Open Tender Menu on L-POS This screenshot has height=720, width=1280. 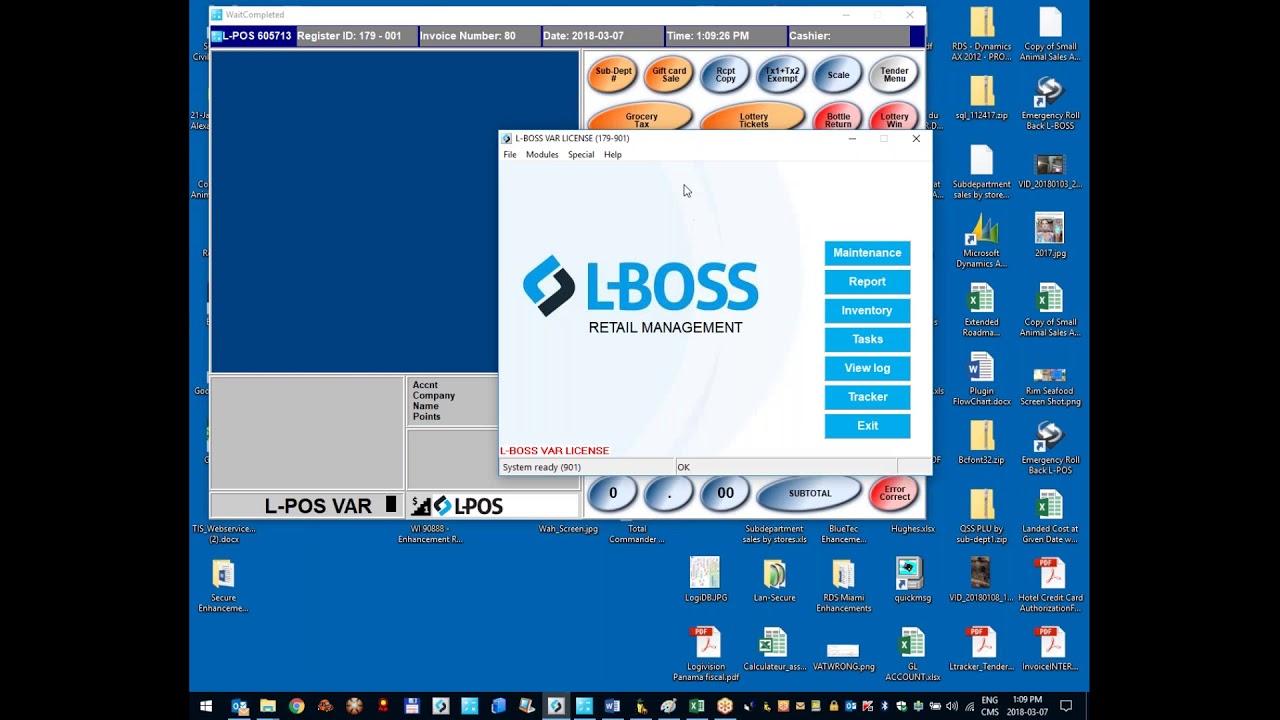pos(894,75)
